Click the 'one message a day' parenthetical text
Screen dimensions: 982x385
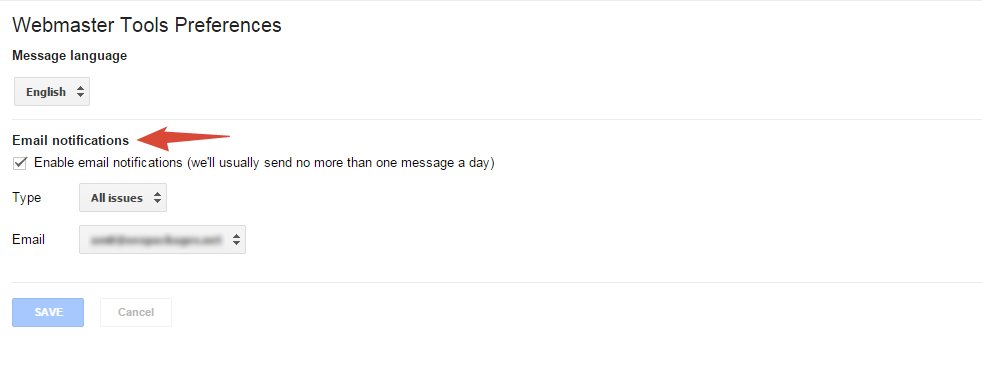click(x=340, y=163)
